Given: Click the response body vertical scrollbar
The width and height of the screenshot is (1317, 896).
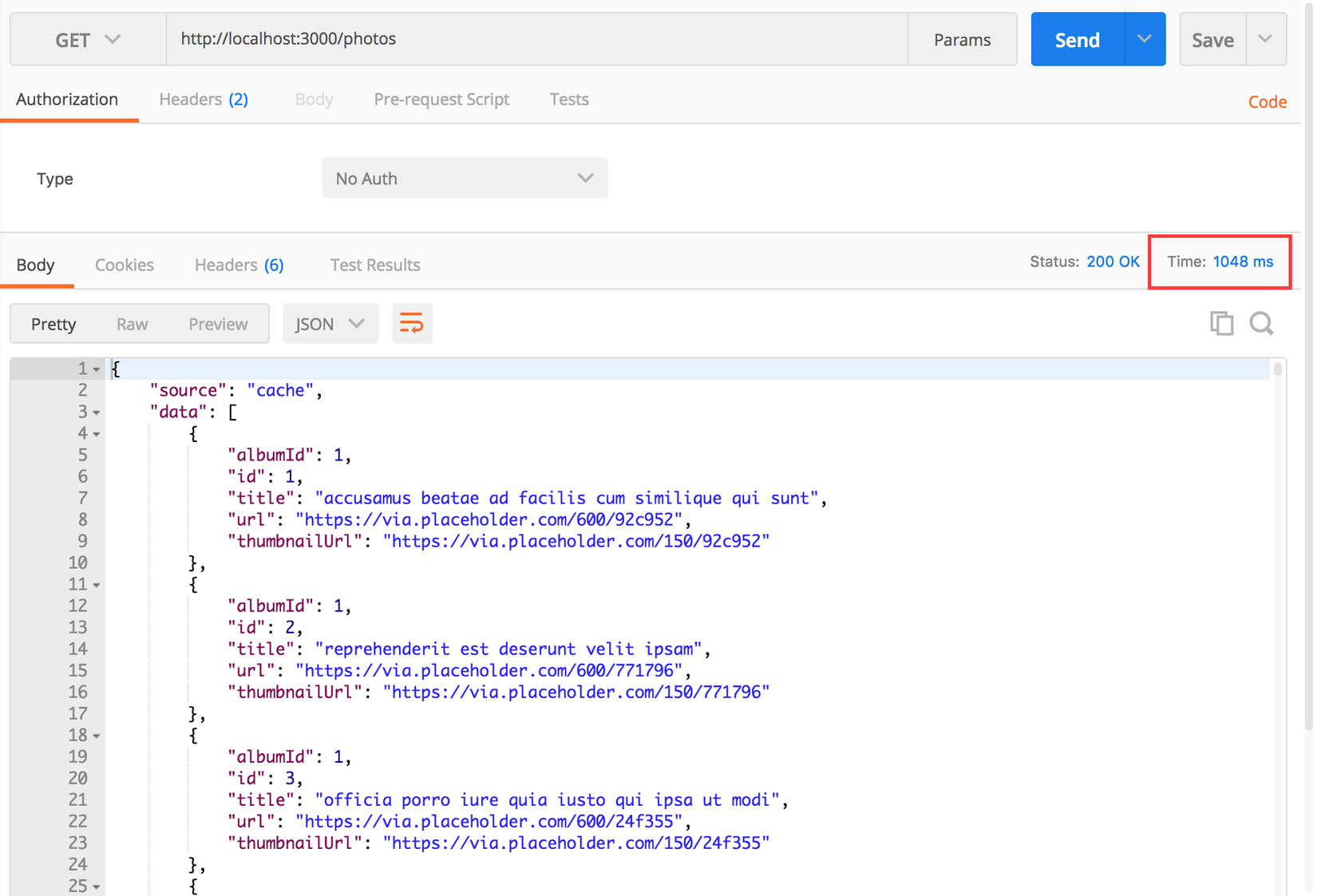Looking at the screenshot, I should pyautogui.click(x=1277, y=369).
